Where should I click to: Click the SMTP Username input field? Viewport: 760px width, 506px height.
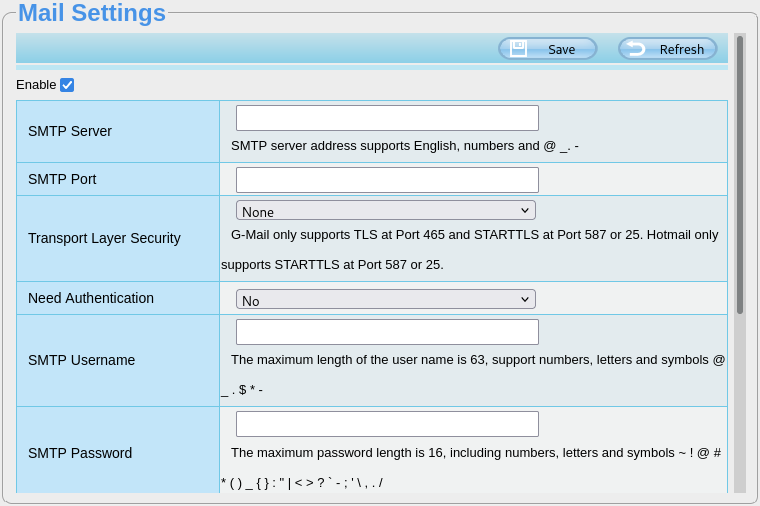[387, 332]
